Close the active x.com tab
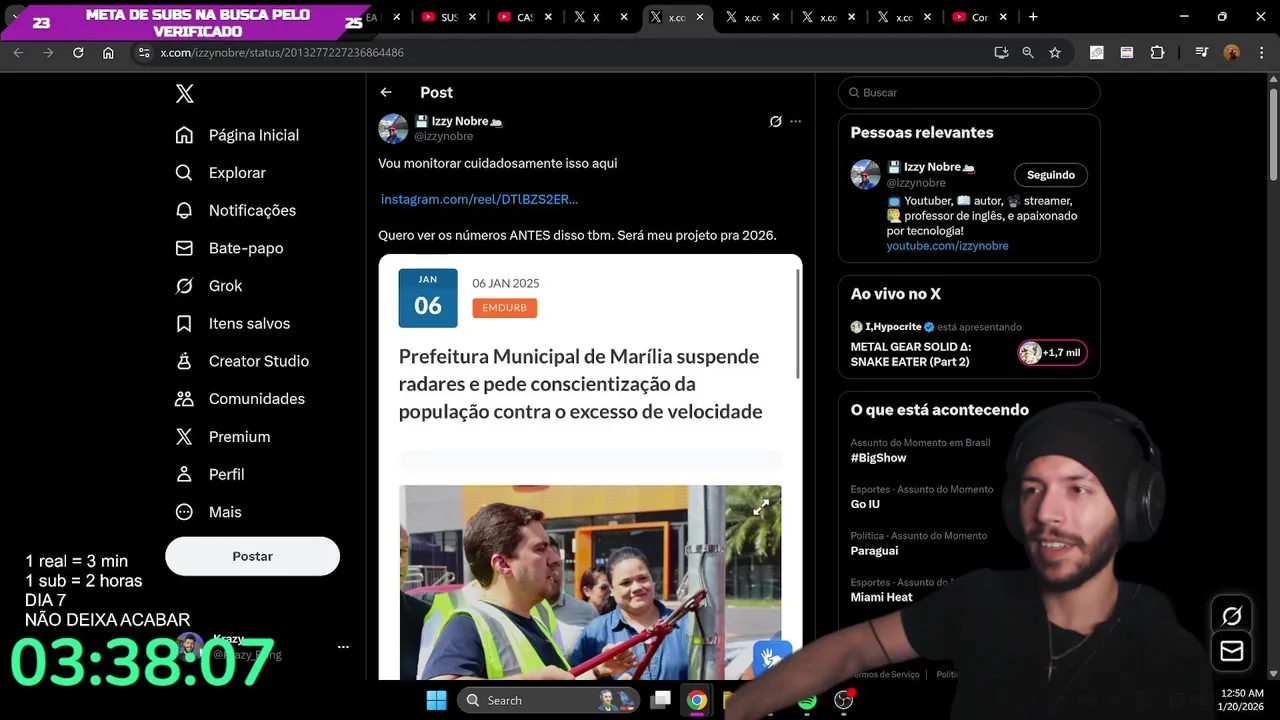 [x=699, y=17]
